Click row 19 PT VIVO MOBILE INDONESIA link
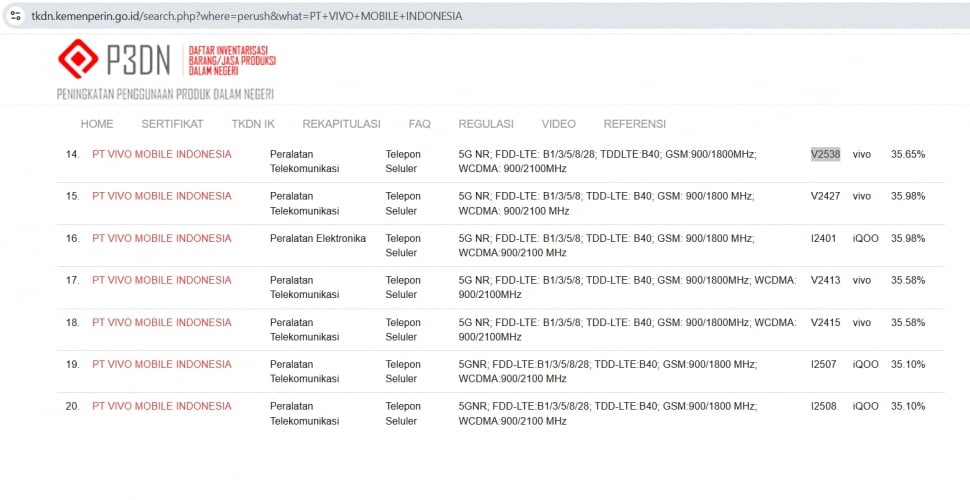 click(161, 364)
